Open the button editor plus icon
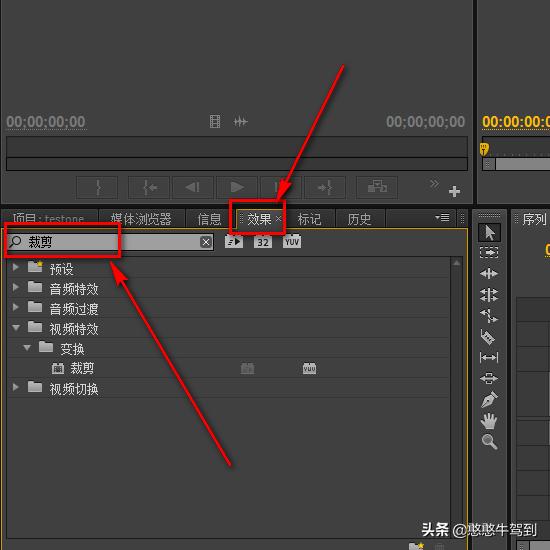Viewport: 550px width, 550px height. pos(454,192)
